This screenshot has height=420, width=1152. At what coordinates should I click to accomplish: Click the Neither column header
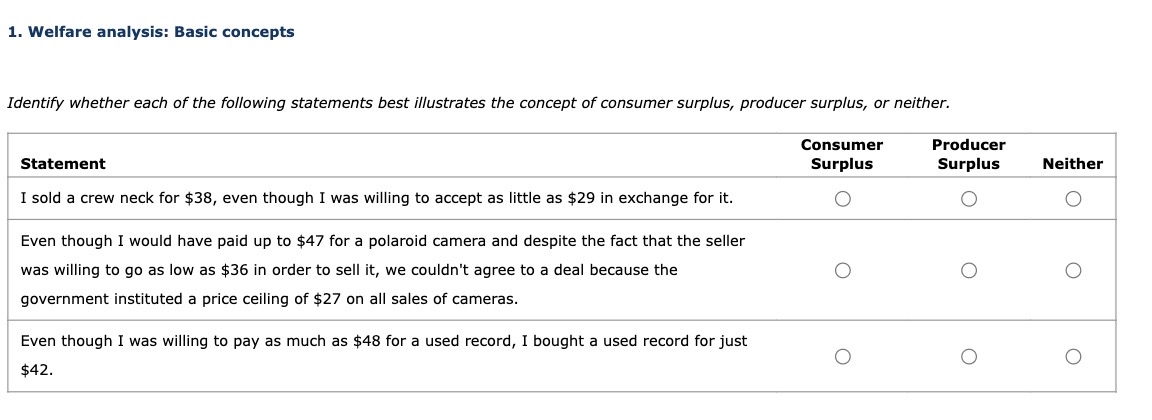pyautogui.click(x=1073, y=164)
